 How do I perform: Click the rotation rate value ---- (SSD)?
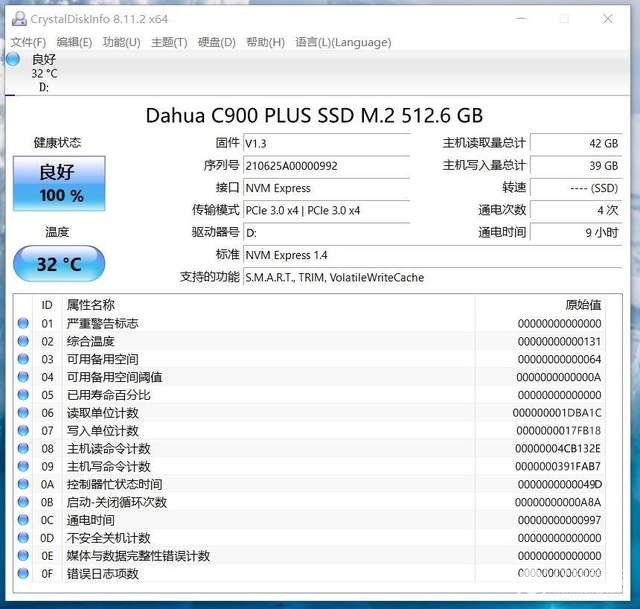576,188
